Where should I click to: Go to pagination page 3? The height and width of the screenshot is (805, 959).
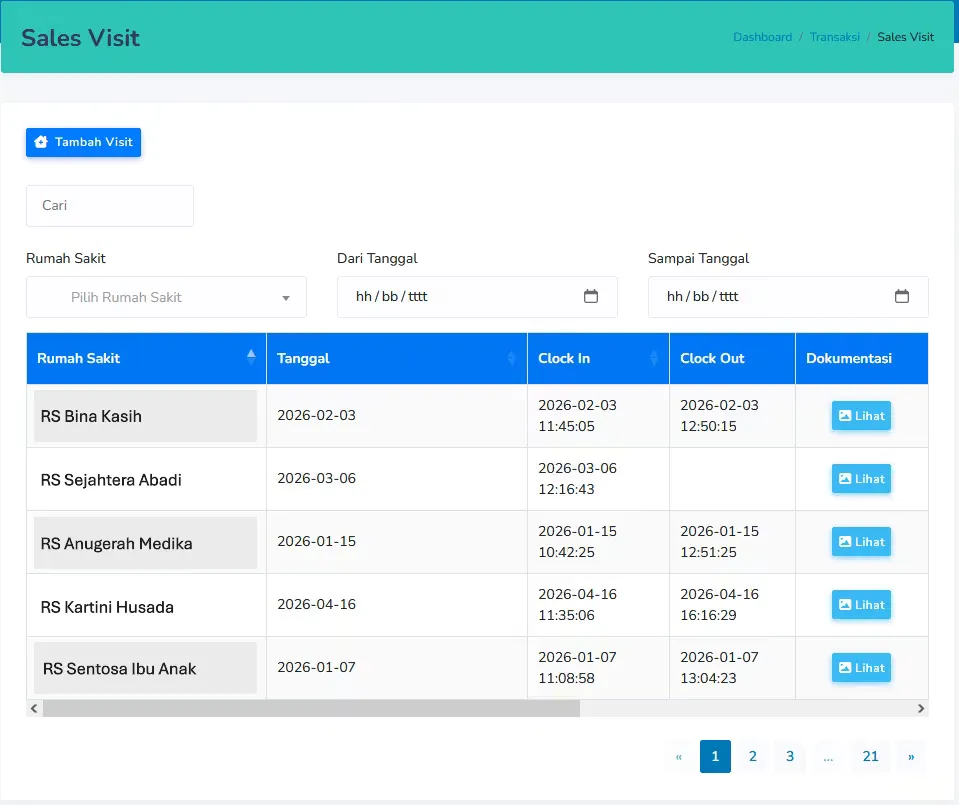[x=790, y=757]
